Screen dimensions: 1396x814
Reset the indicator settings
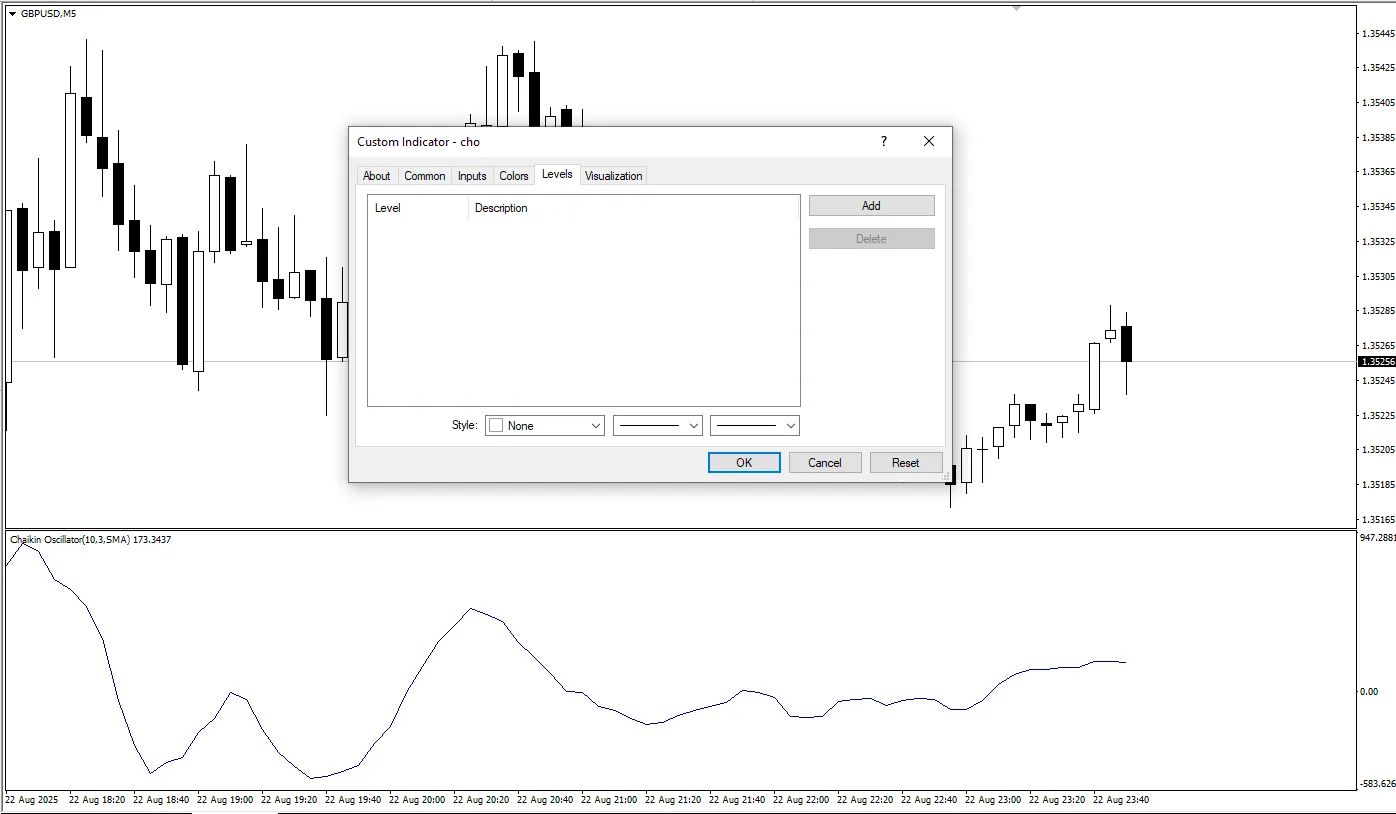tap(906, 463)
